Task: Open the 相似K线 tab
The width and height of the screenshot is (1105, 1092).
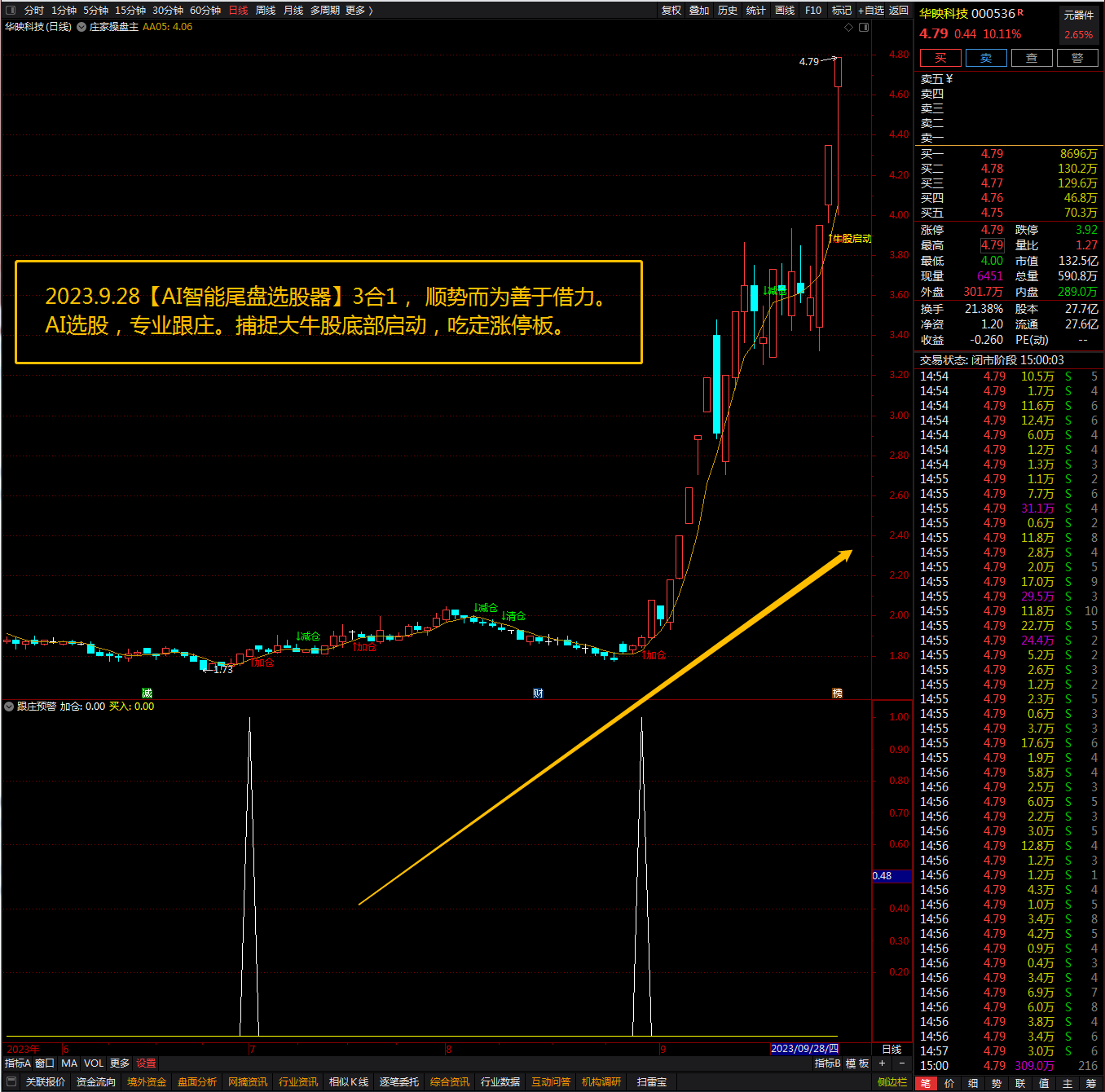Action: coord(349,1082)
